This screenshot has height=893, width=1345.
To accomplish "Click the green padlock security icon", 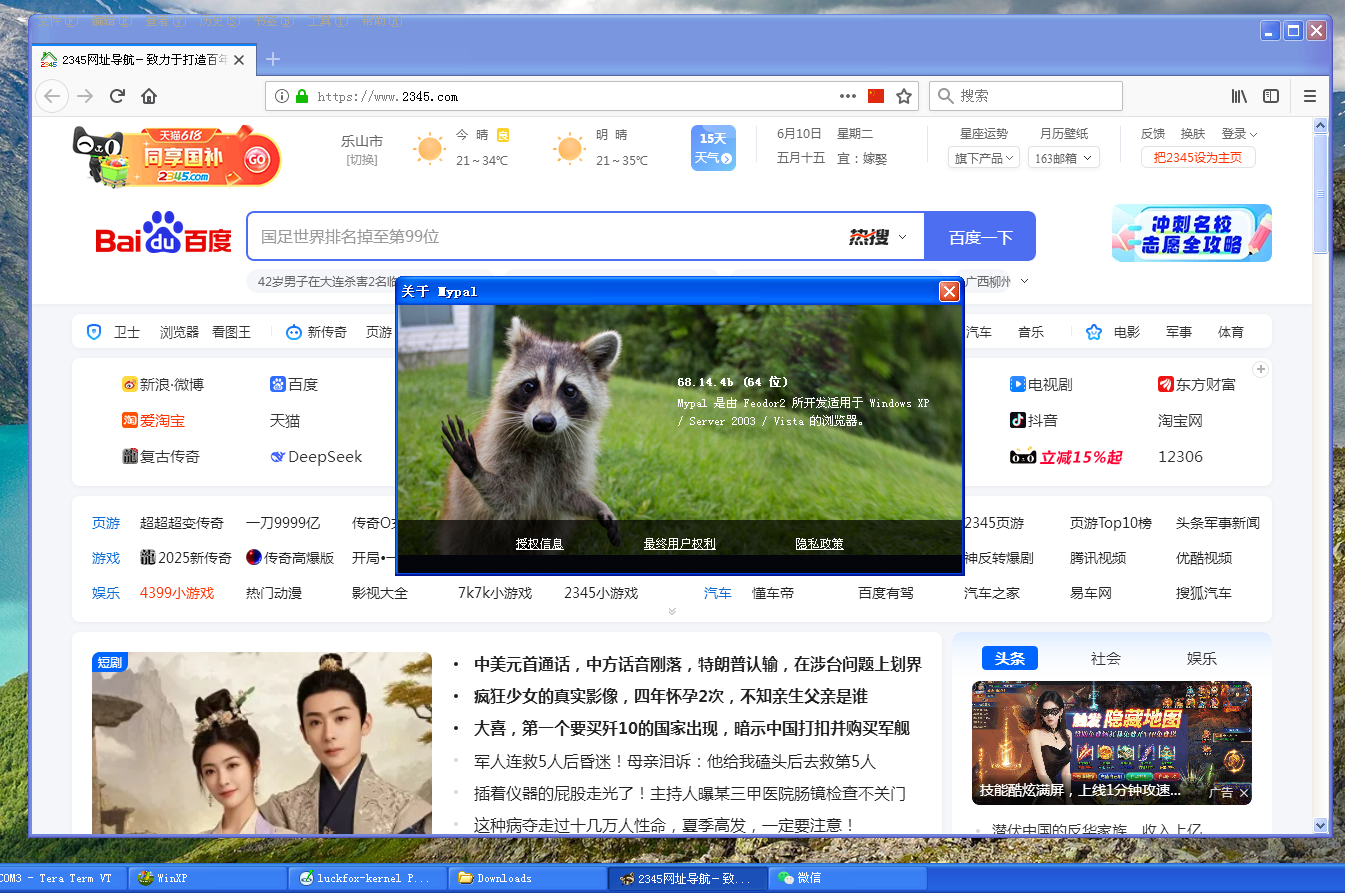I will [x=301, y=96].
